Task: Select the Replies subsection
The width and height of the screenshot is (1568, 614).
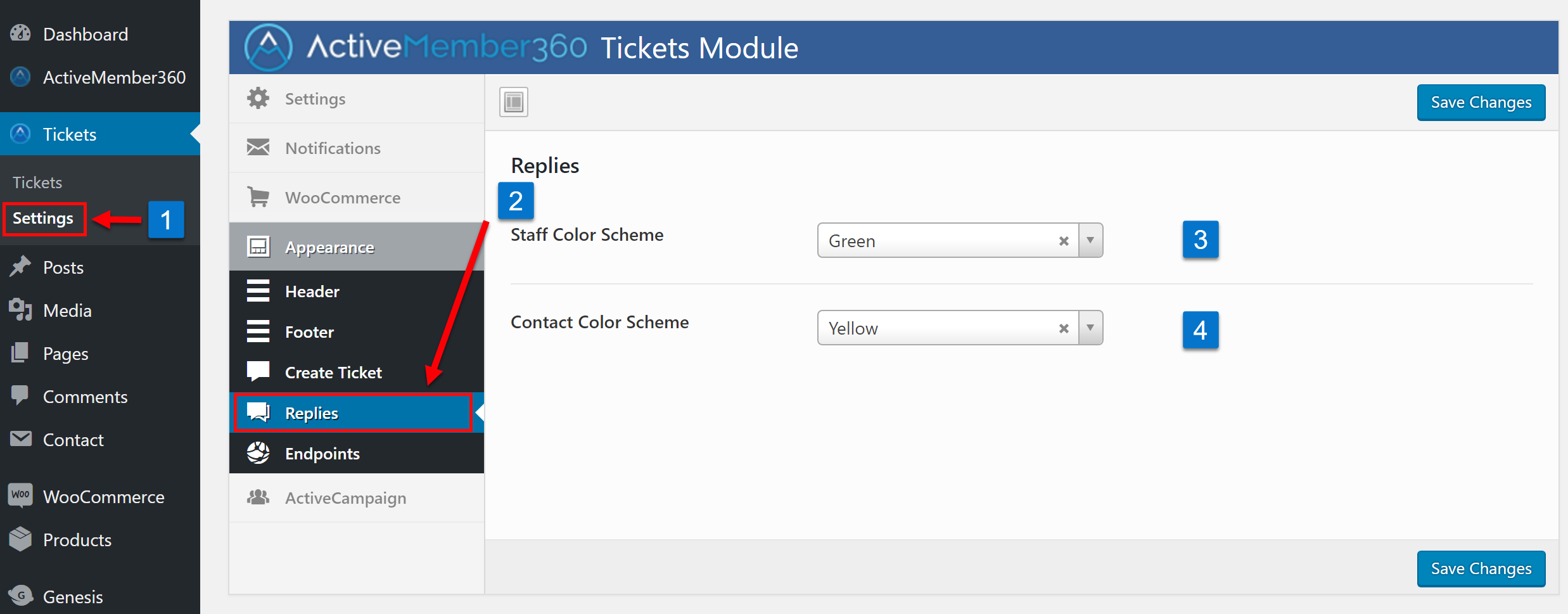Action: click(357, 413)
